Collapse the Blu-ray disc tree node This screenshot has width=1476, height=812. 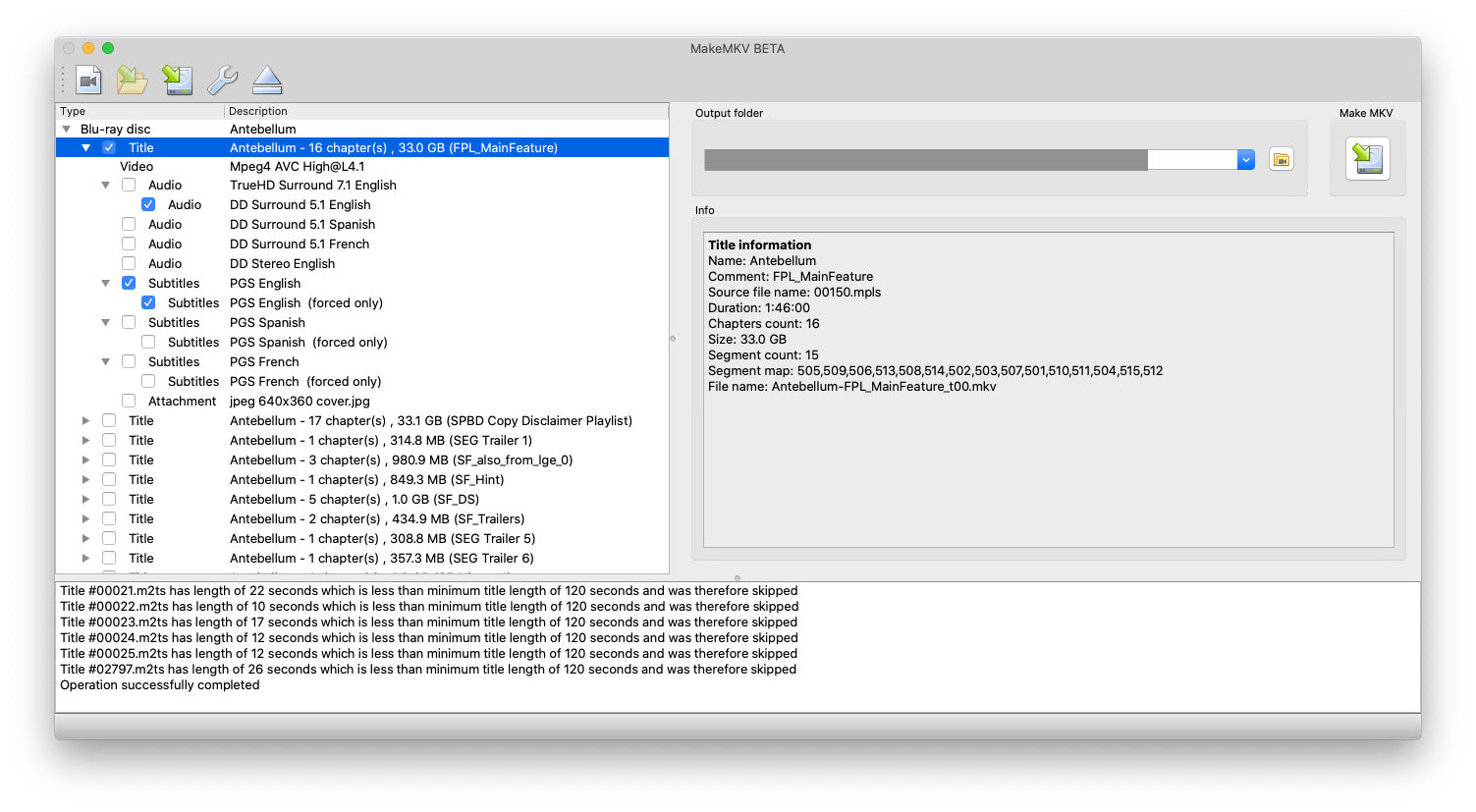[x=66, y=129]
